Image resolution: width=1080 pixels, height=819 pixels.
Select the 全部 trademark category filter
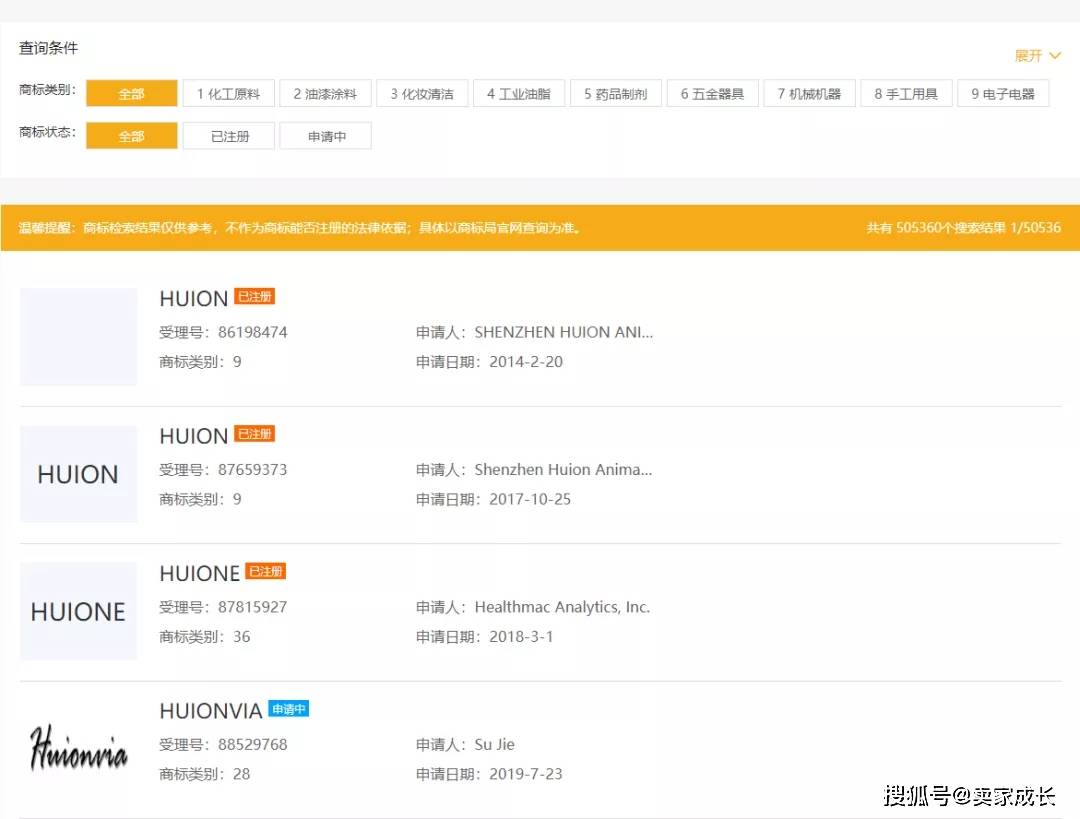131,94
